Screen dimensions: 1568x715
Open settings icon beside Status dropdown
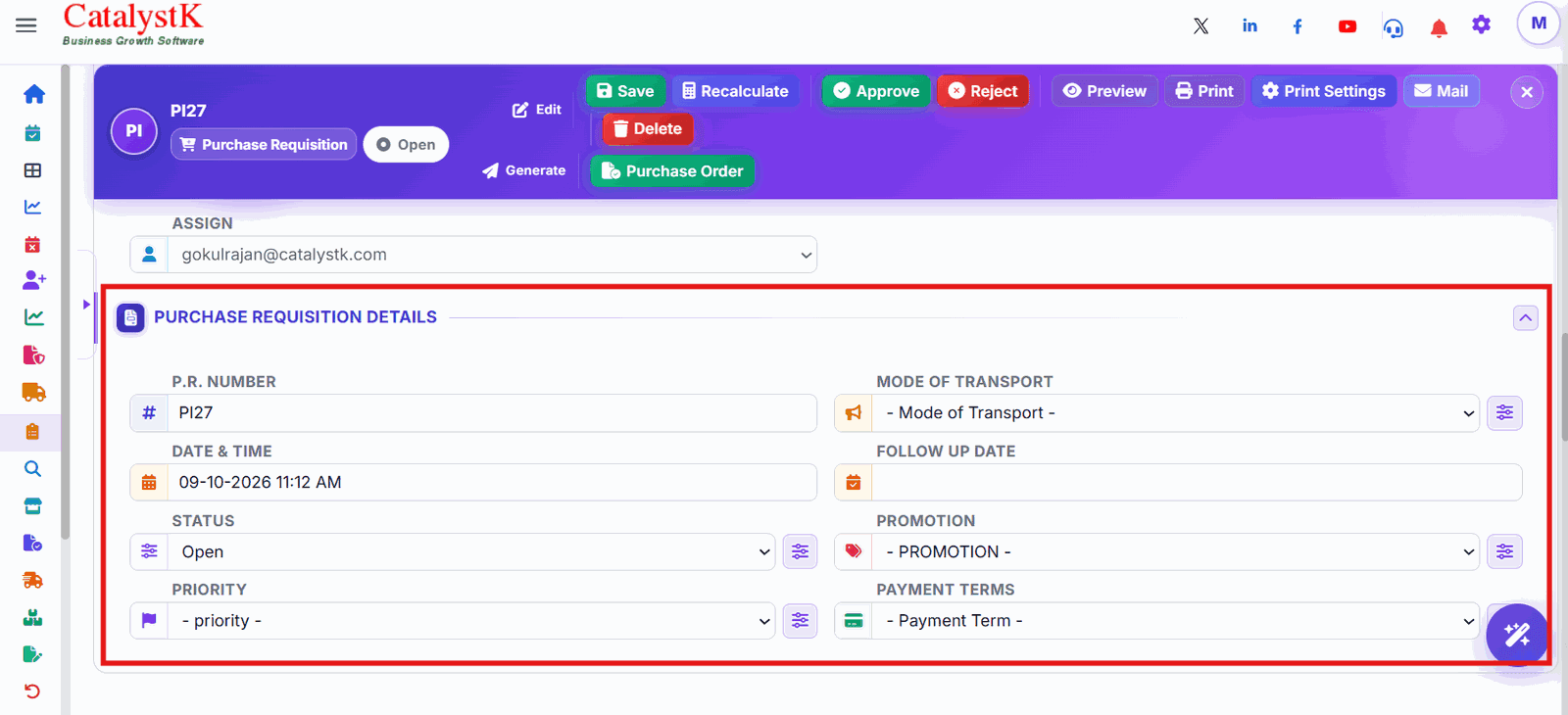[x=800, y=551]
